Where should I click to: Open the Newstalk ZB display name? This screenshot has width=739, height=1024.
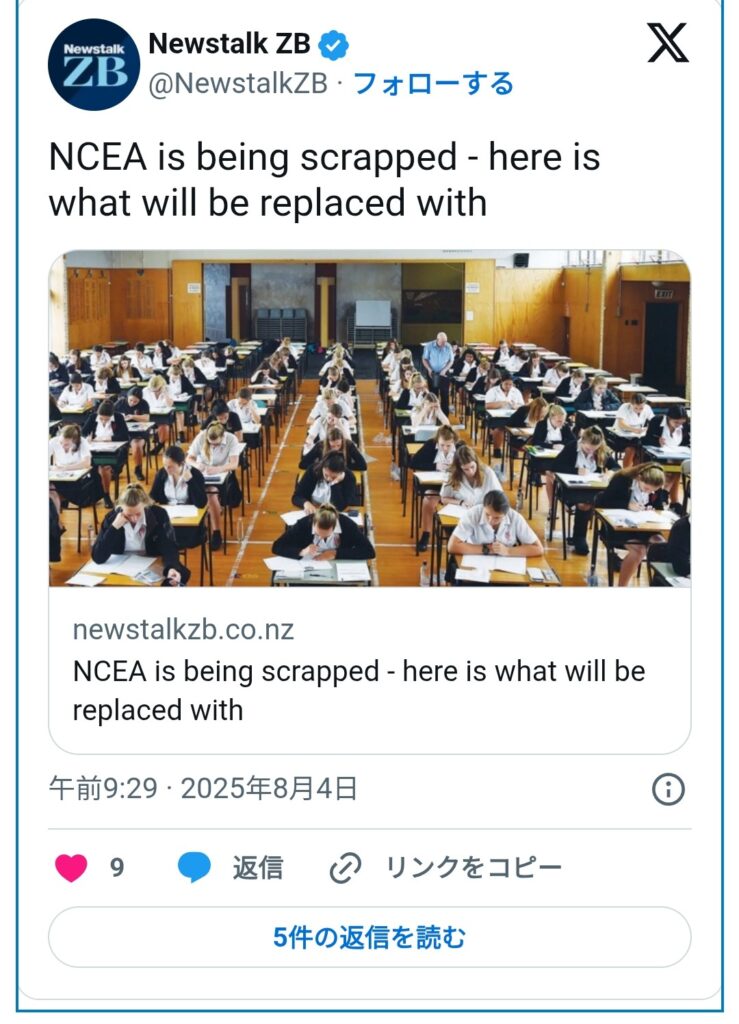coord(229,44)
